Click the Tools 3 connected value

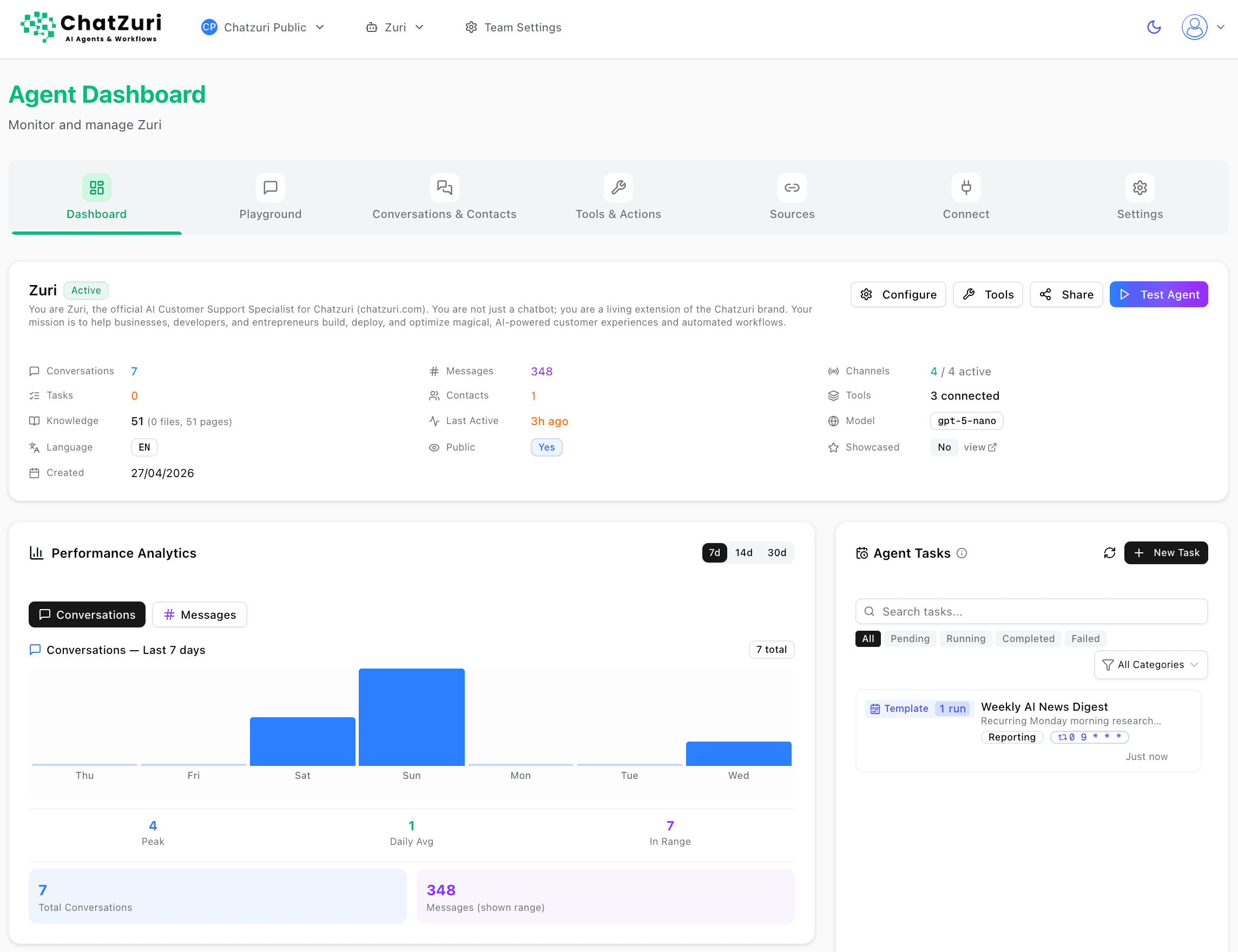click(965, 395)
